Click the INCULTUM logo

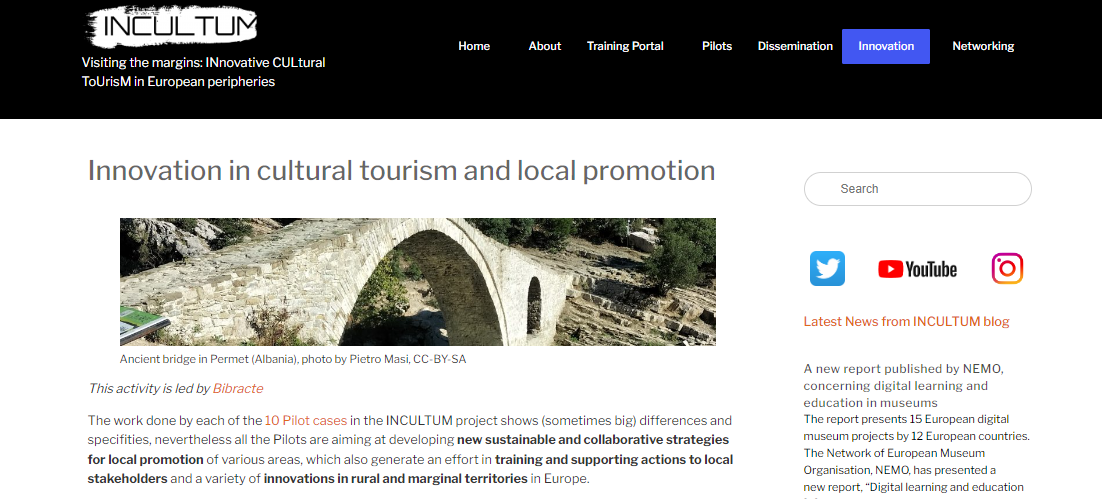(172, 27)
